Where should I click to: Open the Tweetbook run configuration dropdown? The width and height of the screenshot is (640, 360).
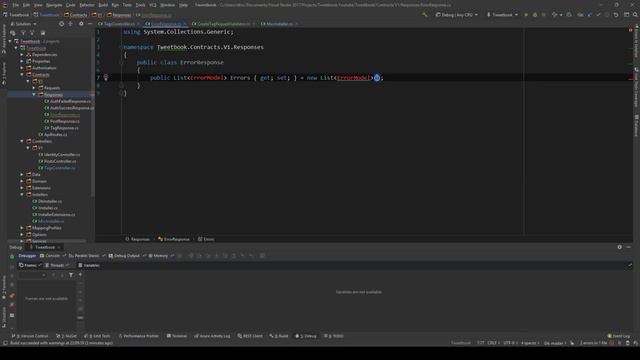coord(502,15)
